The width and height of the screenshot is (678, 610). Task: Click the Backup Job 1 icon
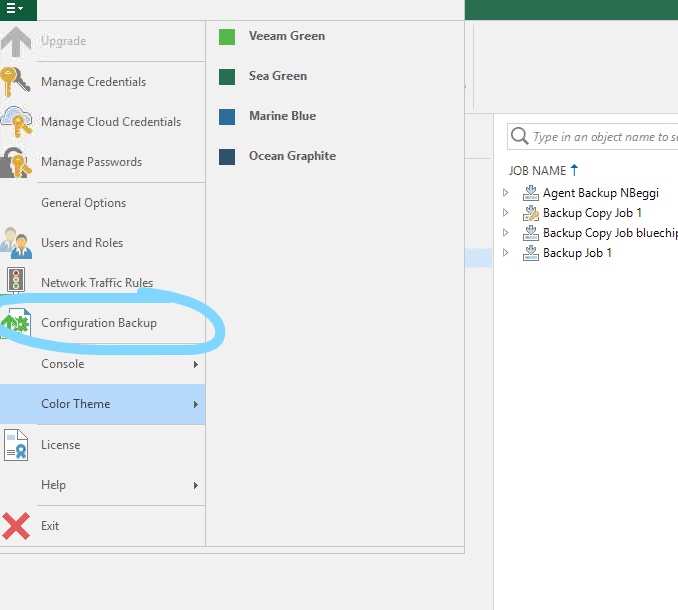(531, 253)
